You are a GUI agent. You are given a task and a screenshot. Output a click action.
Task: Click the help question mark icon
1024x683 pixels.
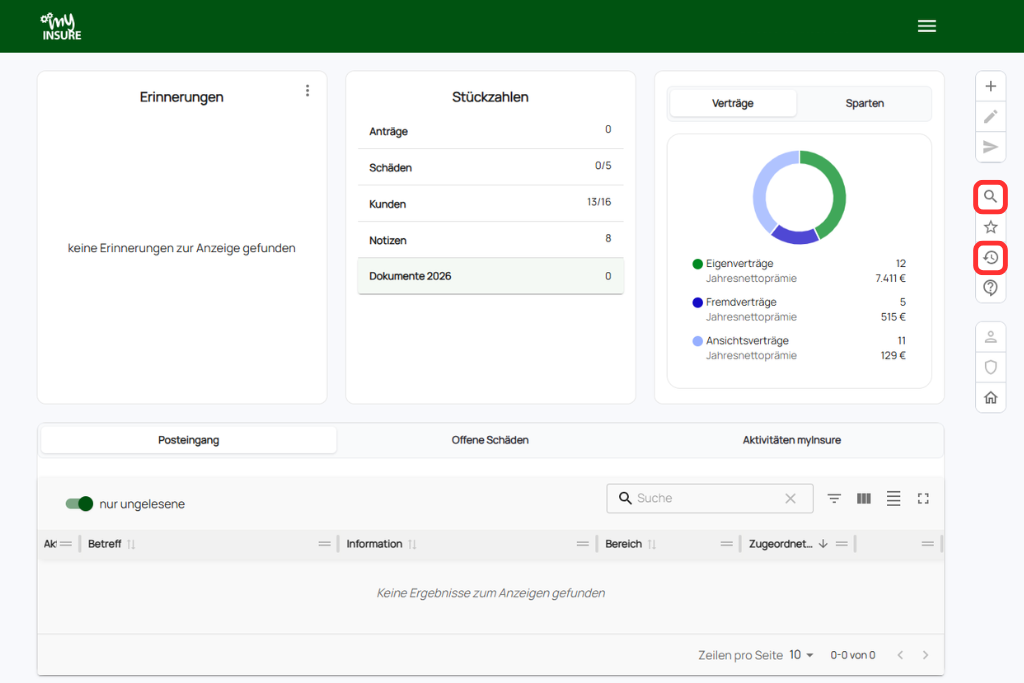click(x=990, y=288)
